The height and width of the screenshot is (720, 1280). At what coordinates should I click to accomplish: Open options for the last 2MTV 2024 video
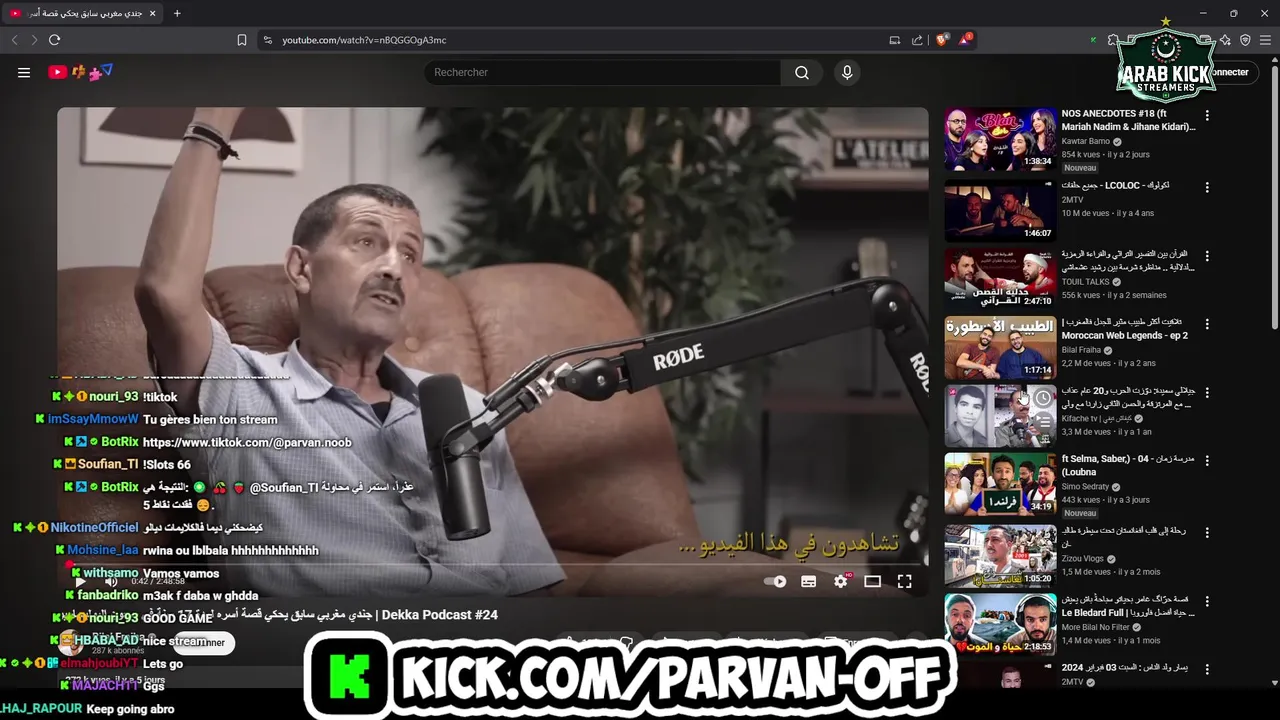[1207, 669]
